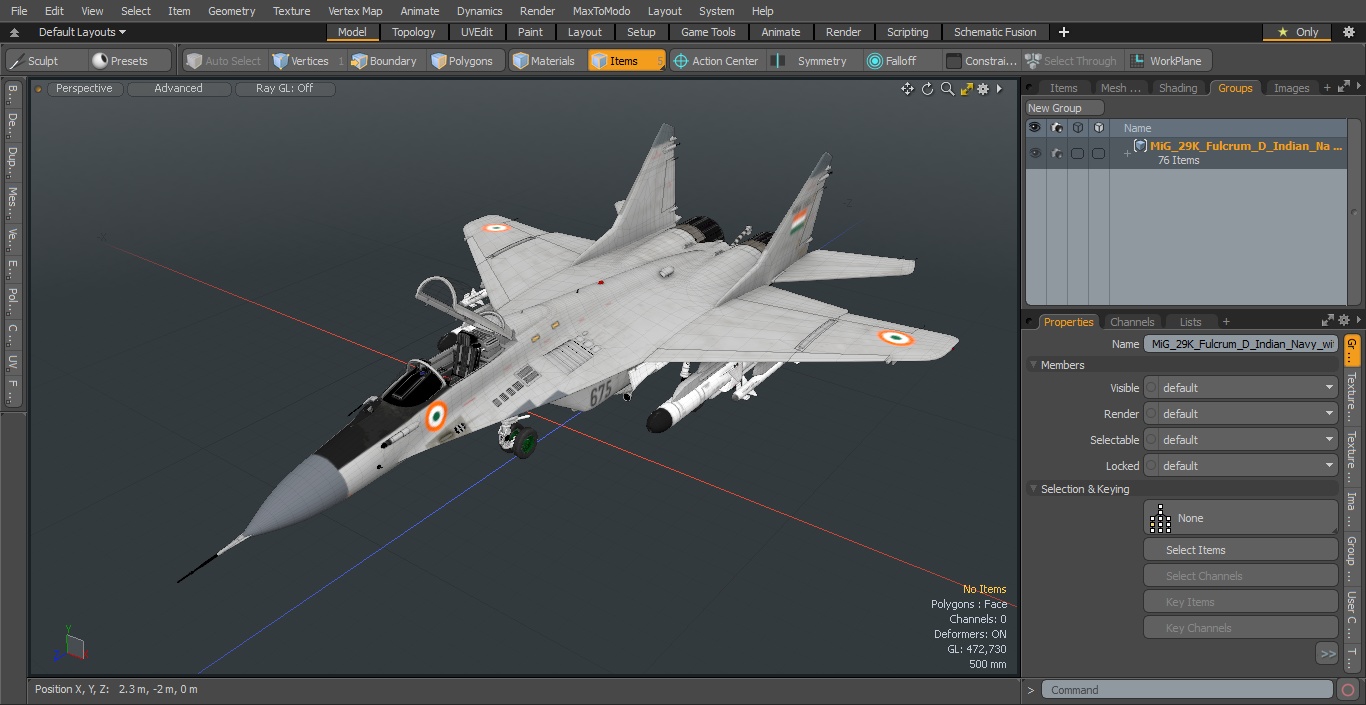Open the Visible dropdown set to default
Image resolution: width=1366 pixels, height=705 pixels.
[1240, 388]
